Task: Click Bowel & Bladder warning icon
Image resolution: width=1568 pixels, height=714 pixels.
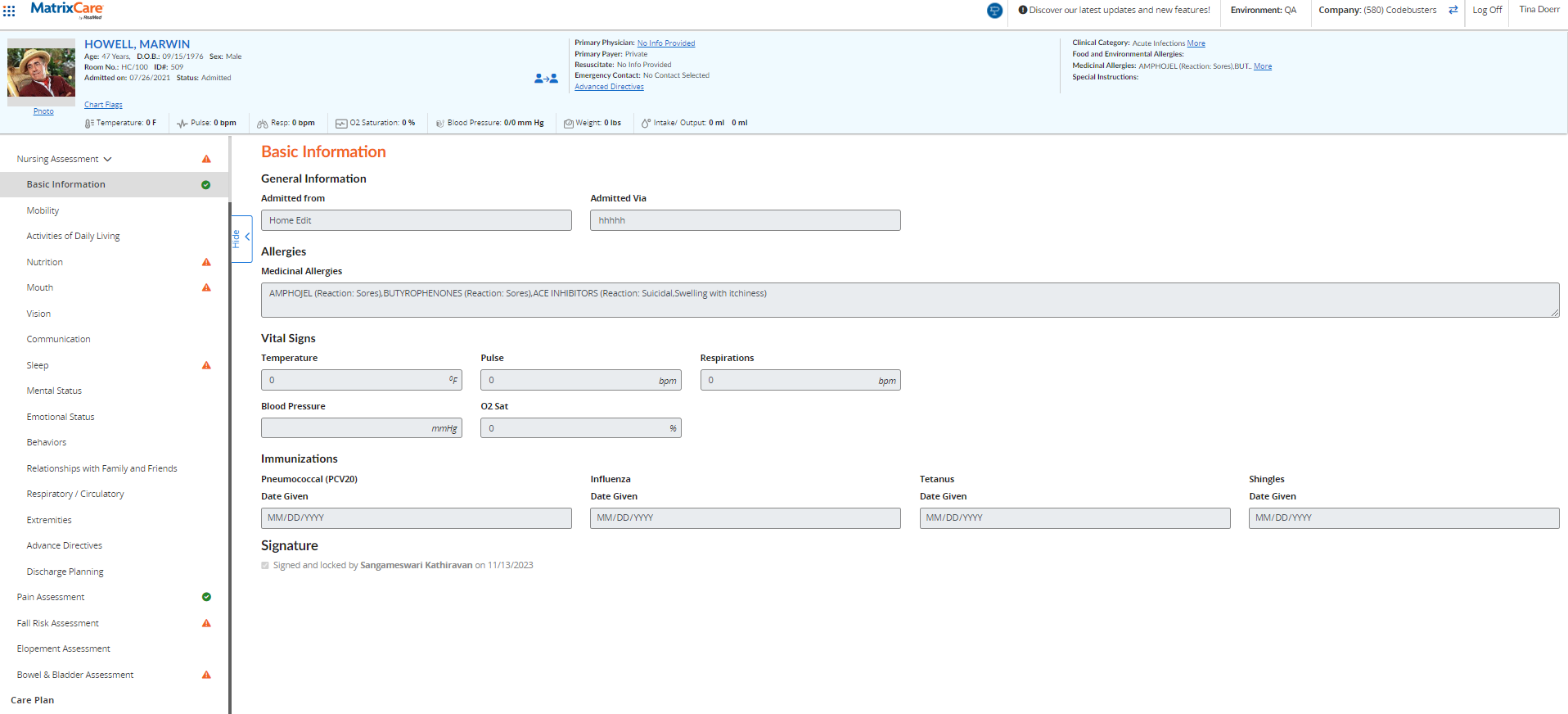Action: tap(206, 675)
